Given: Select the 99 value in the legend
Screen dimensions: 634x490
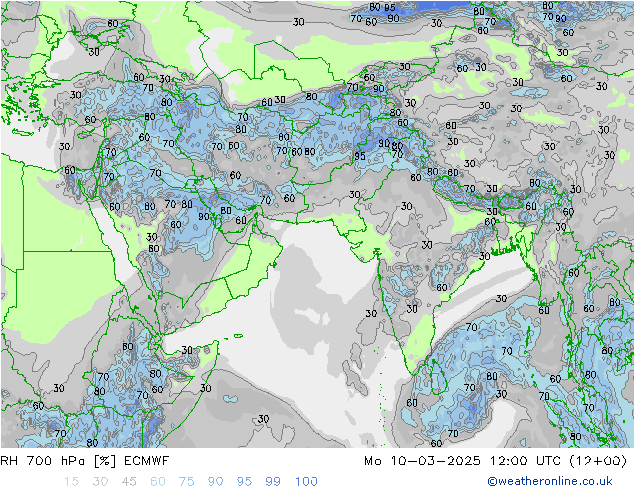Looking at the screenshot, I should (273, 482).
